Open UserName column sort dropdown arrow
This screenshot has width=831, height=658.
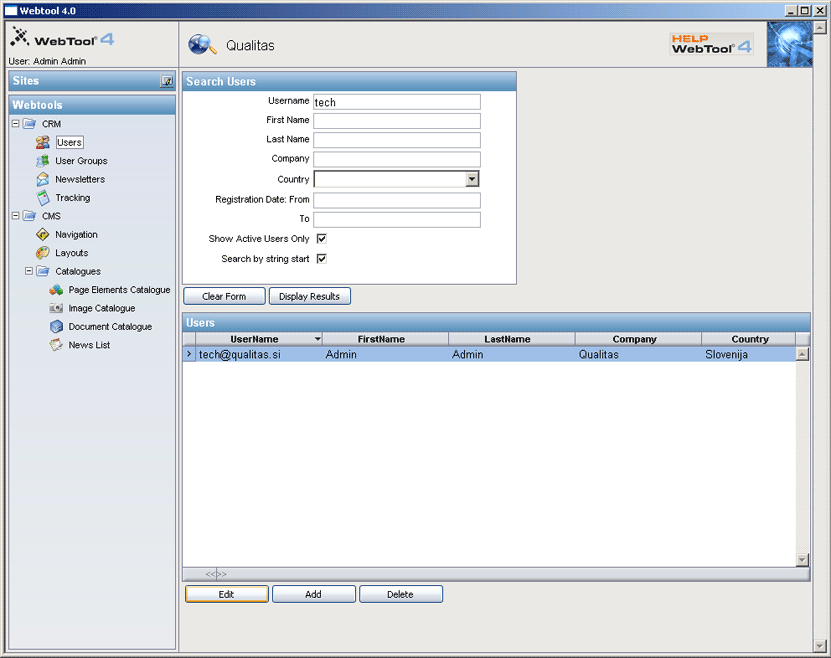tap(317, 340)
